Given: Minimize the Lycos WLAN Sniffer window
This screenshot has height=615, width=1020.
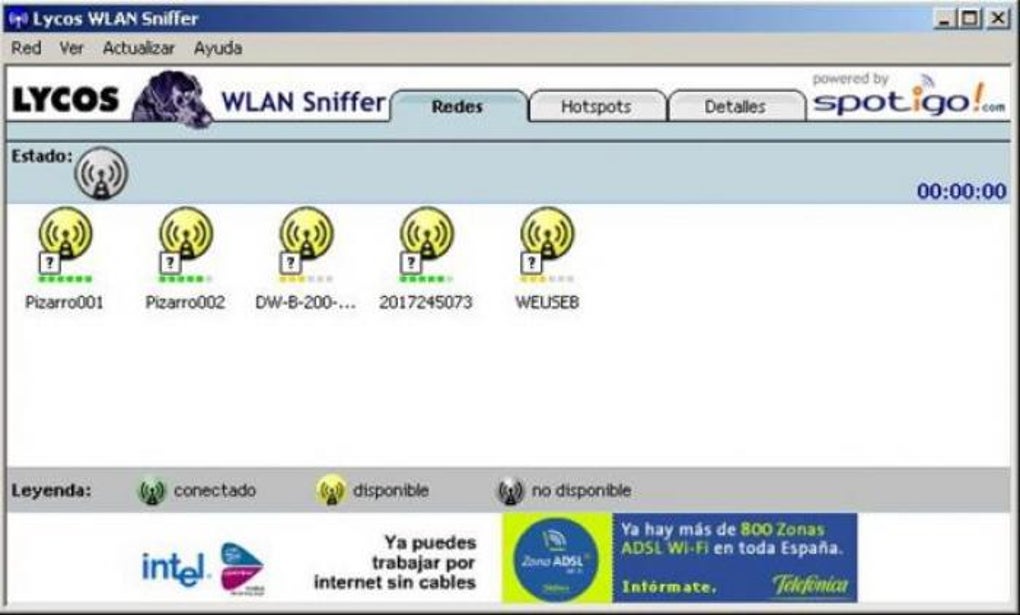Looking at the screenshot, I should pyautogui.click(x=945, y=19).
